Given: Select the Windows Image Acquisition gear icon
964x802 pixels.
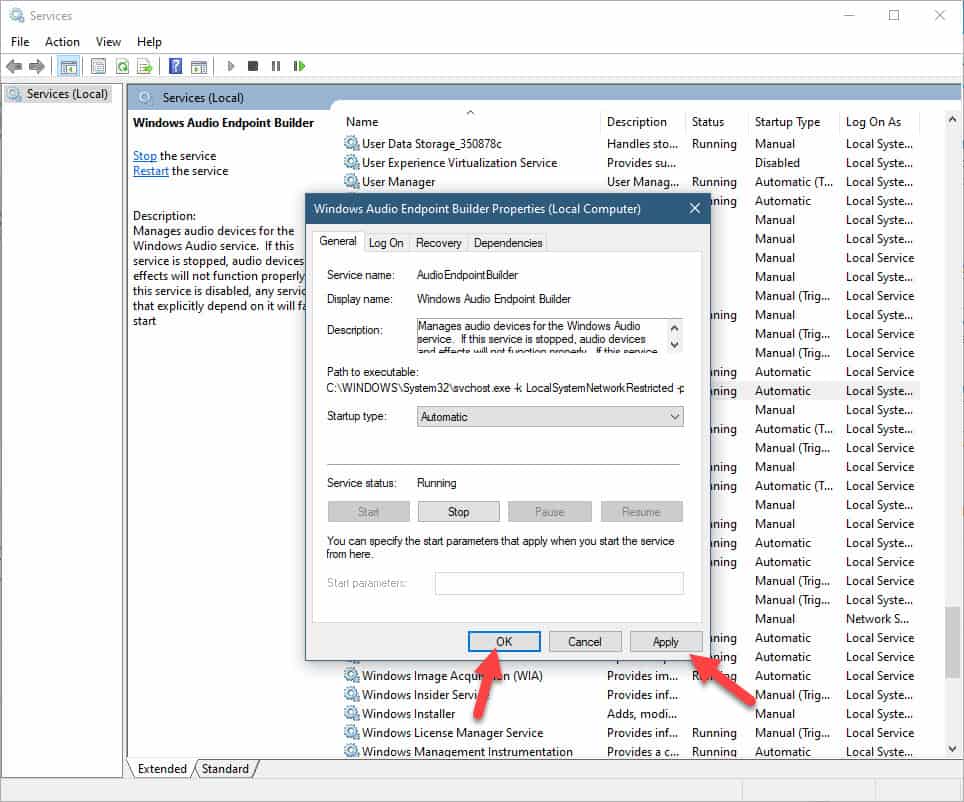Looking at the screenshot, I should pyautogui.click(x=351, y=675).
